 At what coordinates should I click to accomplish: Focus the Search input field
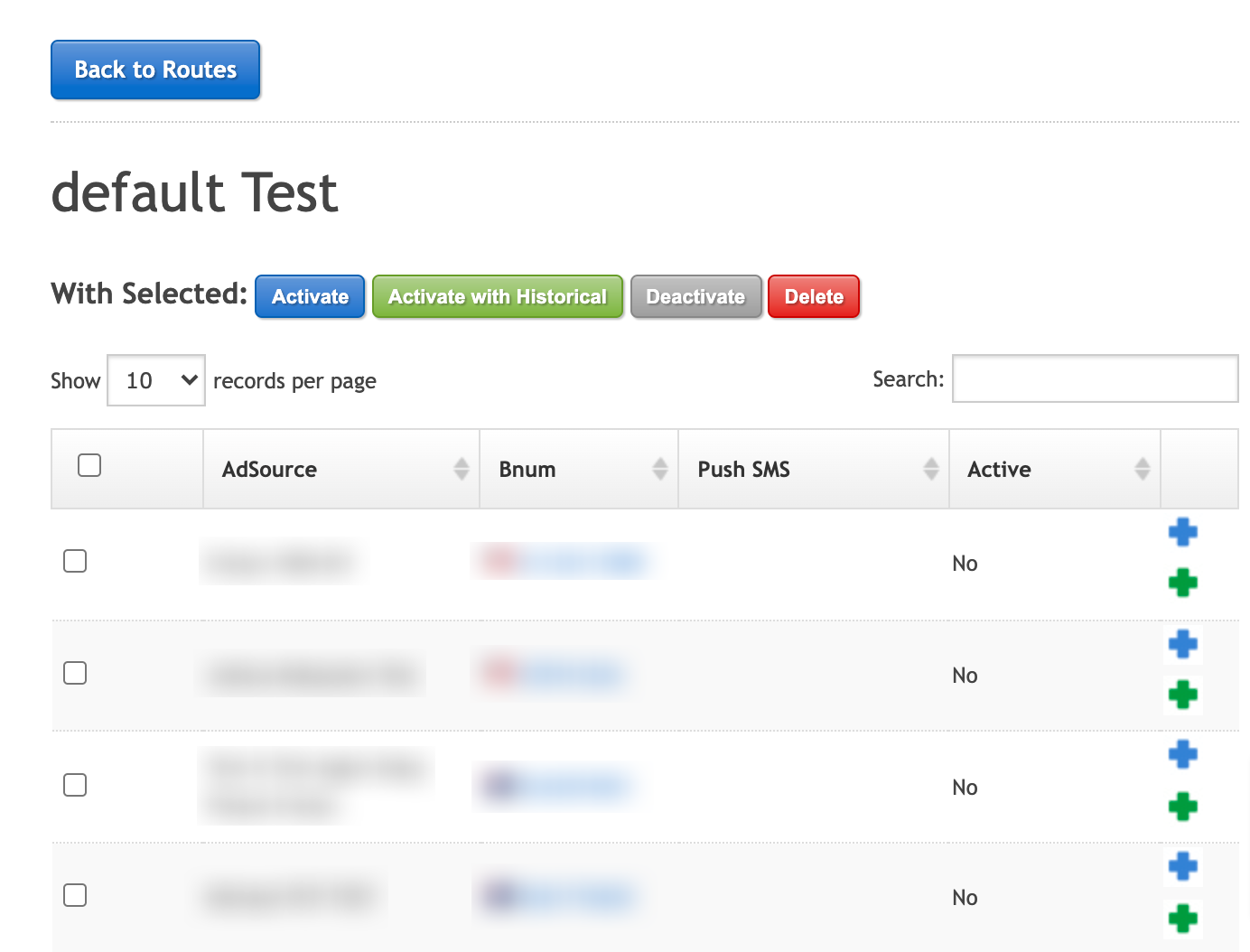1095,378
